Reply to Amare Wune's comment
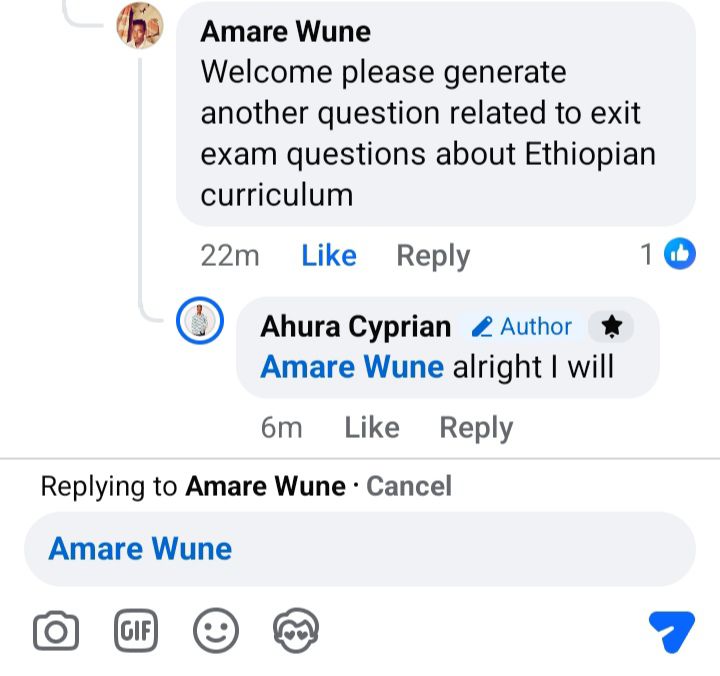The image size is (720, 676). pyautogui.click(x=433, y=256)
